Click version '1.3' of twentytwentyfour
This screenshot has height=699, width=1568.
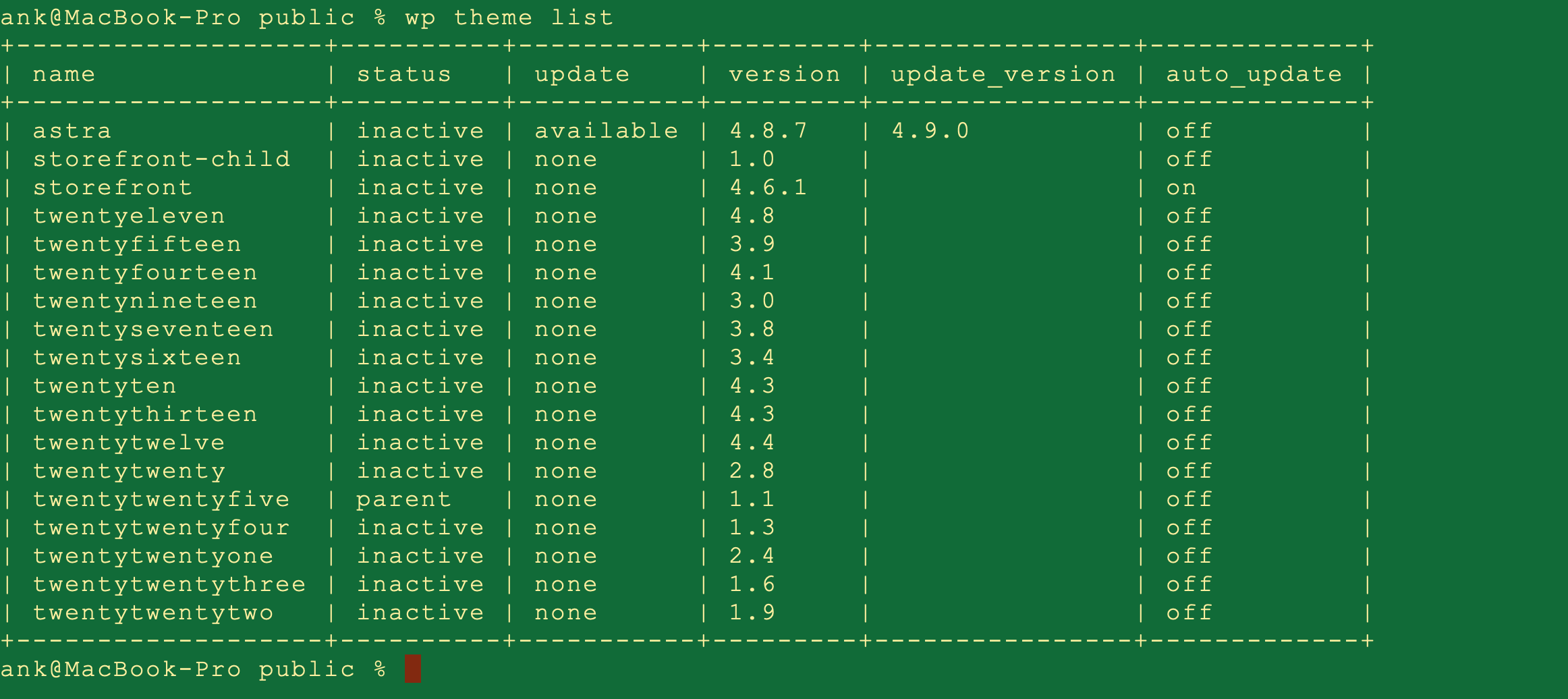click(752, 528)
